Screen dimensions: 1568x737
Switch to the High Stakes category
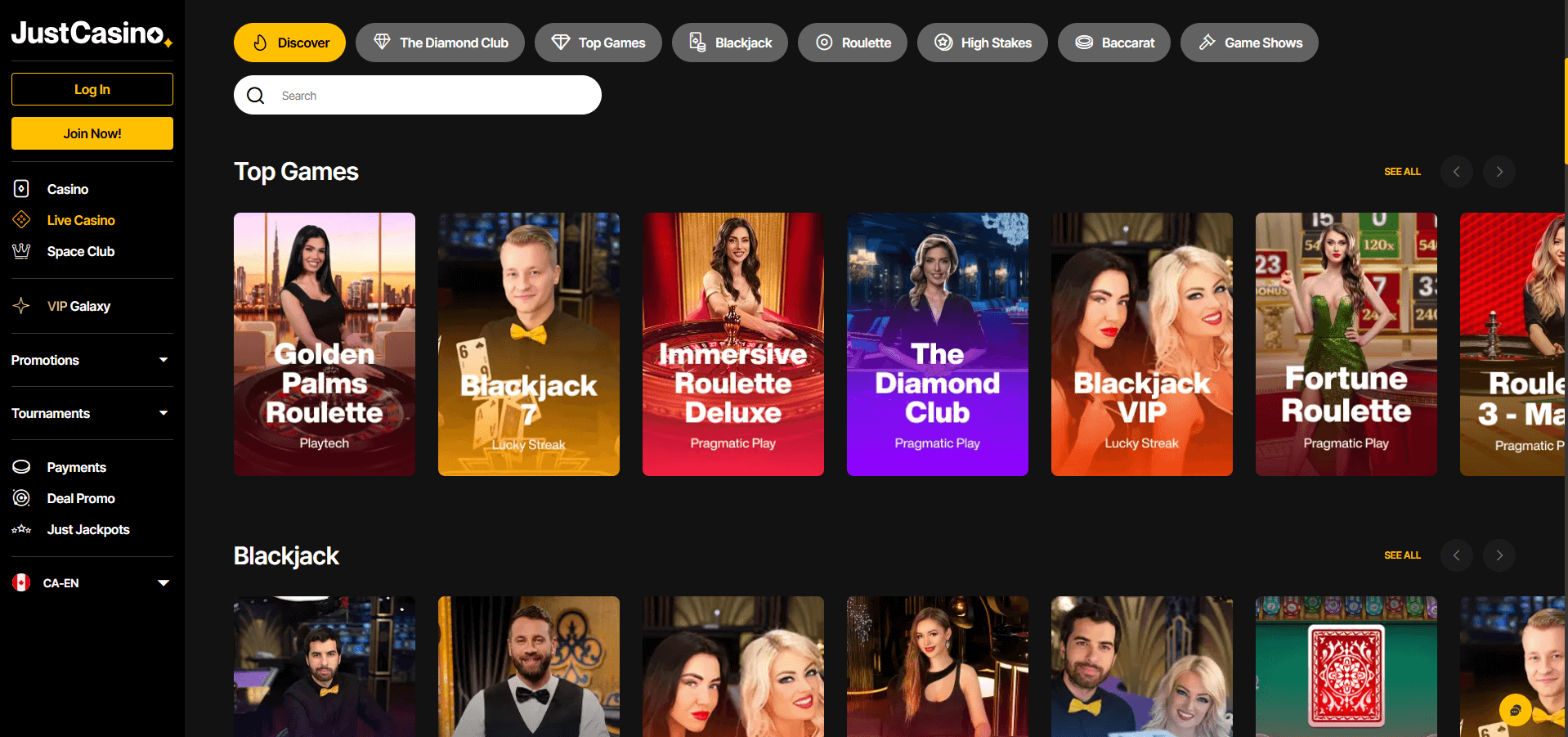982,42
